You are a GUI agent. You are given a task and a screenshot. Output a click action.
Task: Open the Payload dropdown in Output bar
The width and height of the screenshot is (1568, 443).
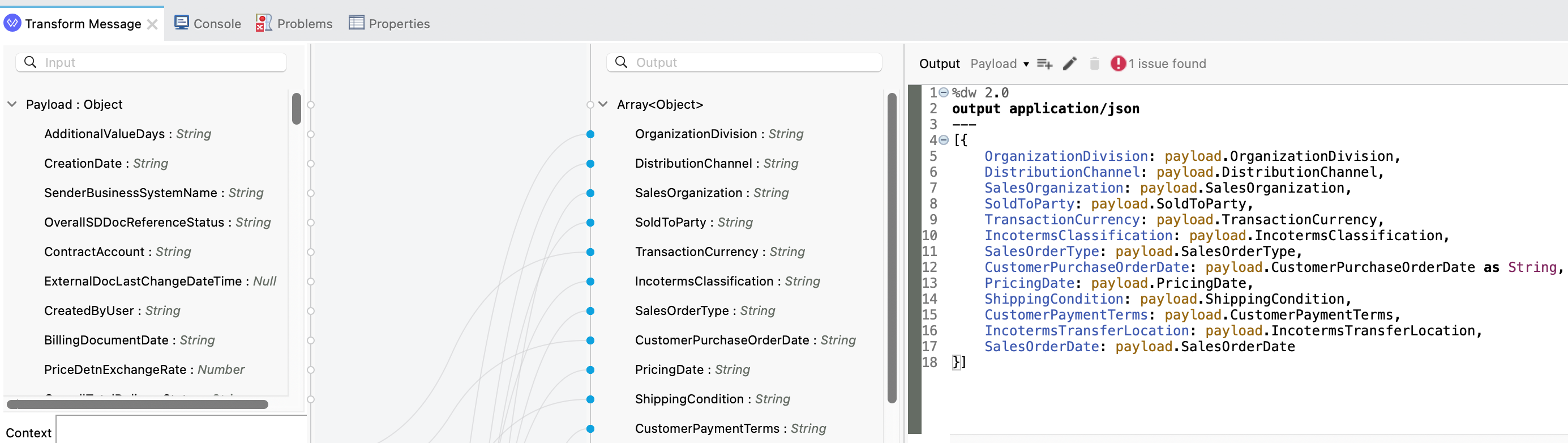(x=1000, y=63)
